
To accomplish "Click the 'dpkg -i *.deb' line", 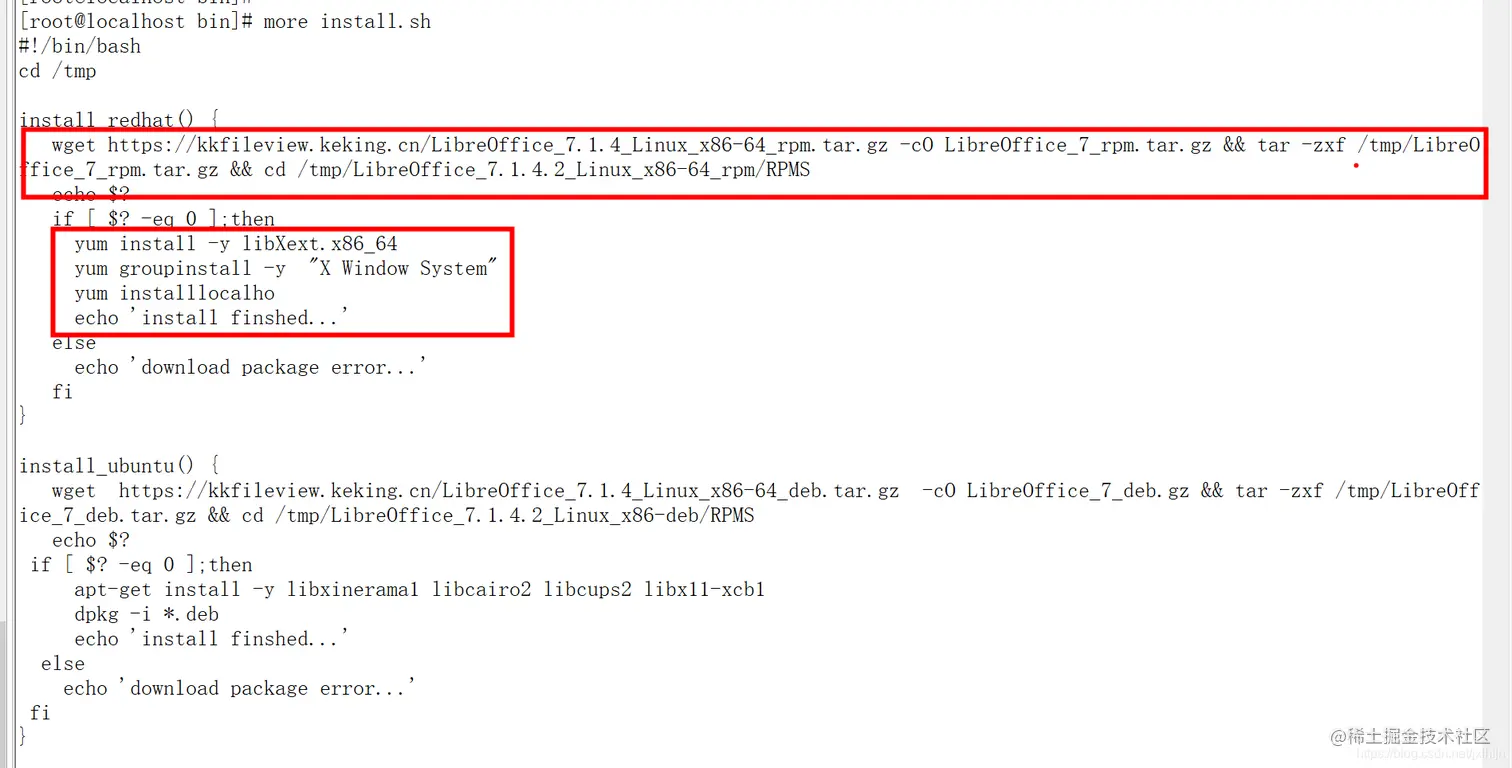I will pos(146,614).
